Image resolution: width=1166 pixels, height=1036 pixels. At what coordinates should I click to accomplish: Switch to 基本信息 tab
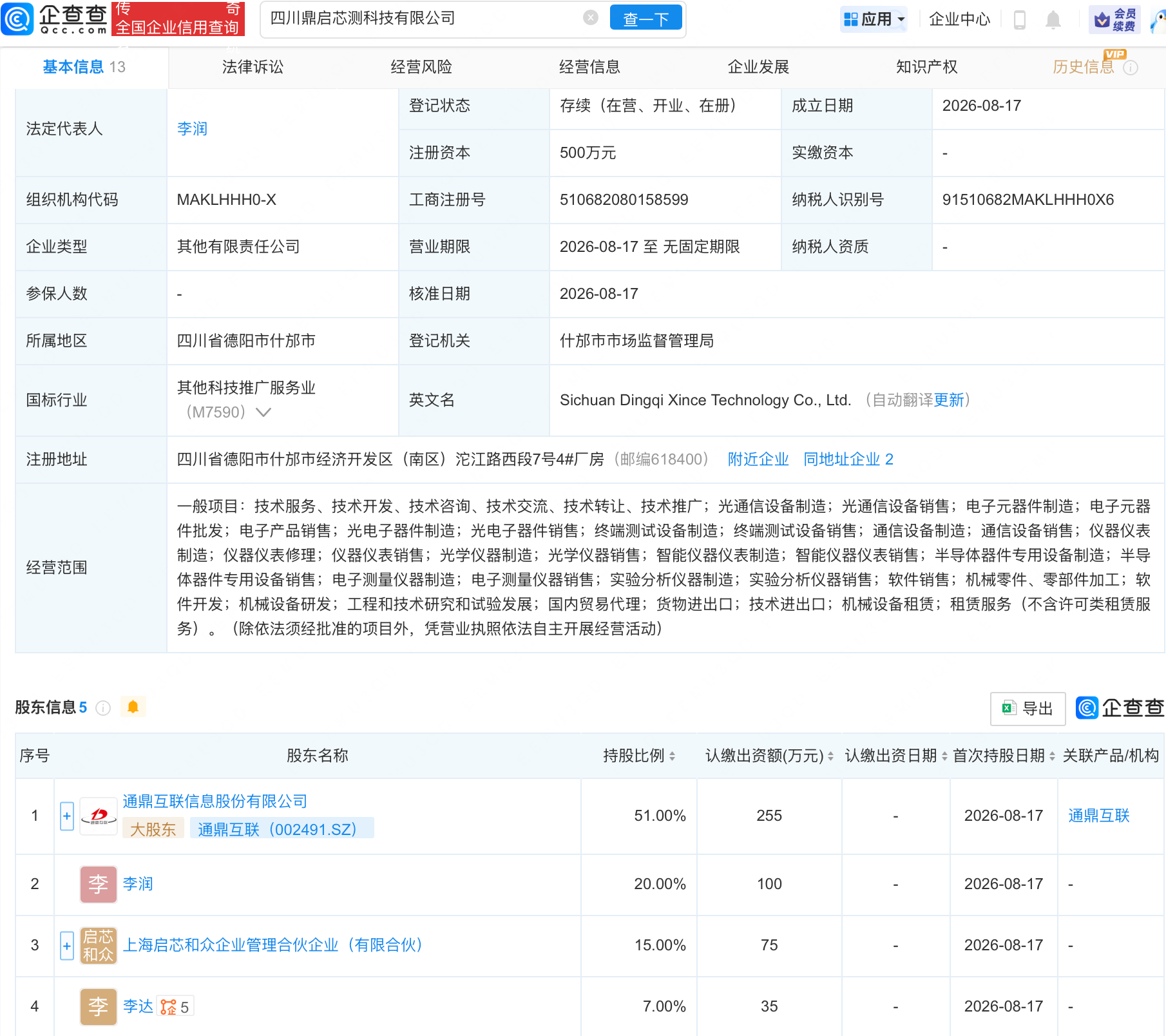84,67
